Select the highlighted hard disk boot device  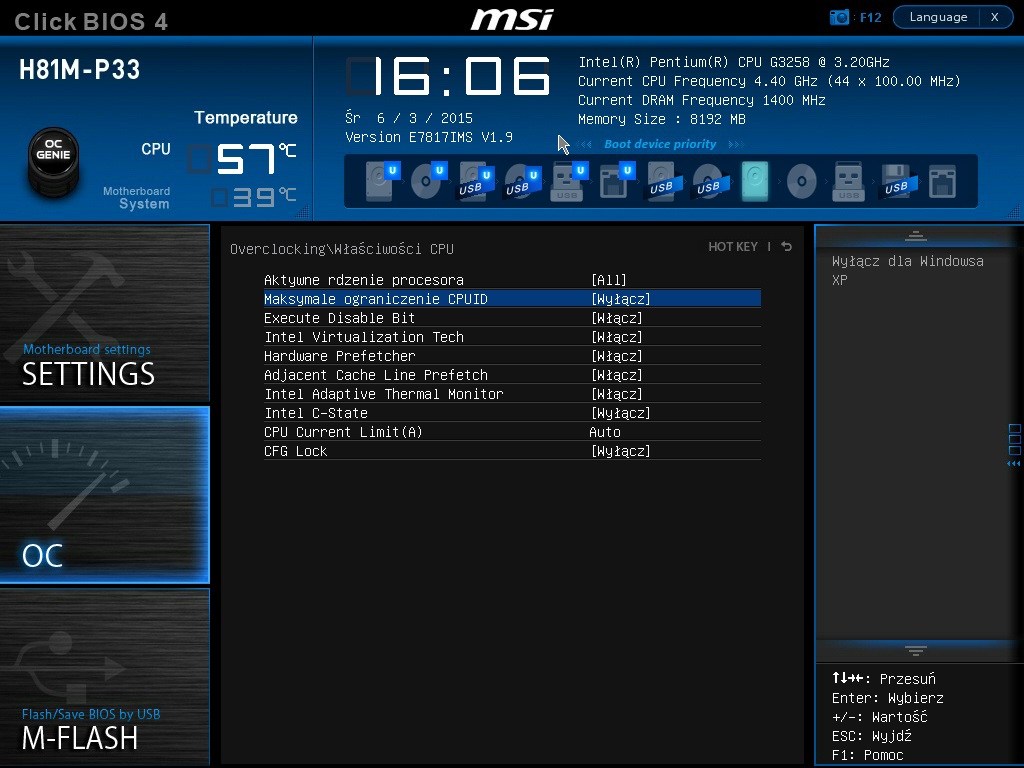click(x=755, y=181)
